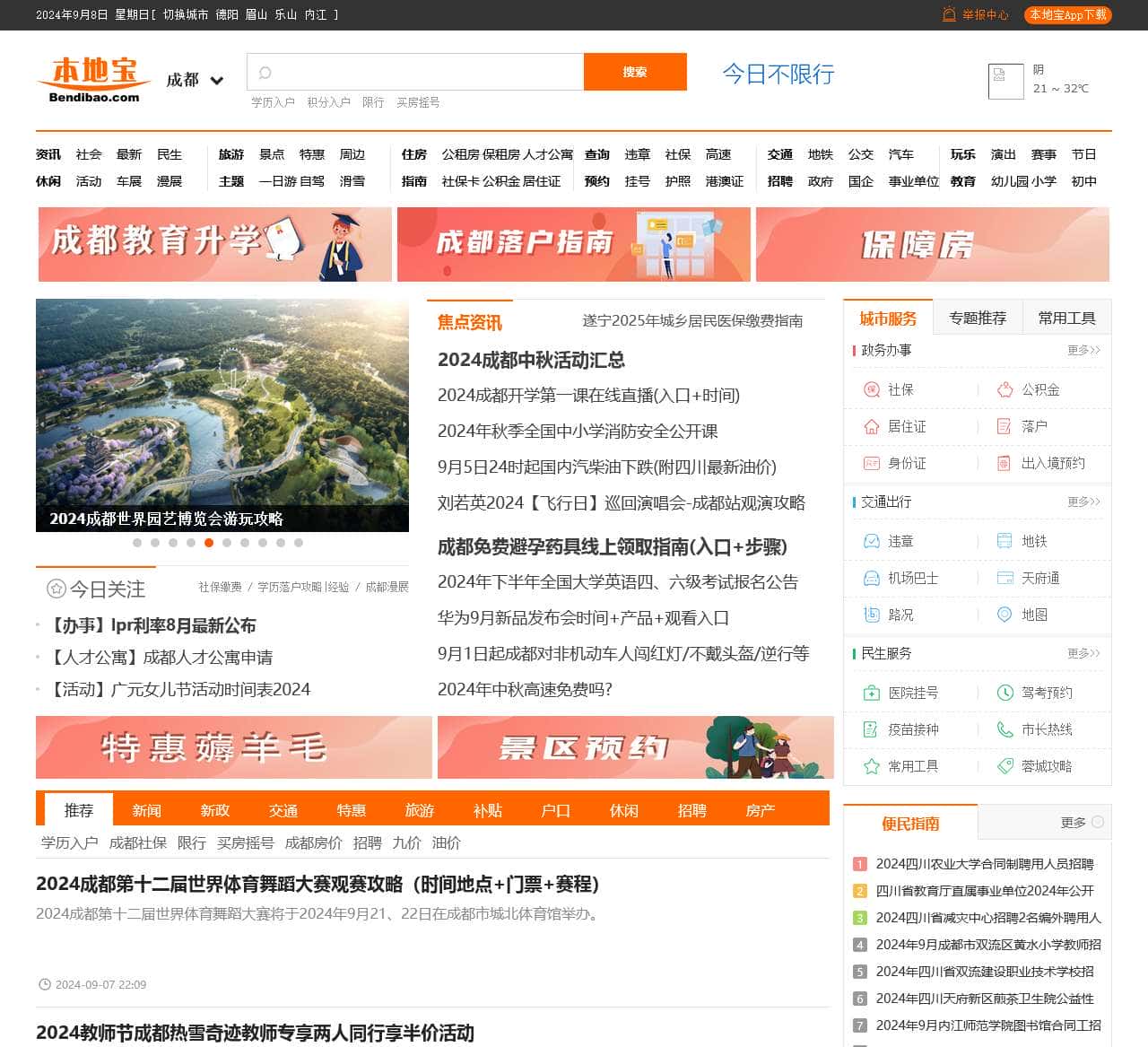
Task: Click the 机场巴士 bus icon
Action: [871, 578]
